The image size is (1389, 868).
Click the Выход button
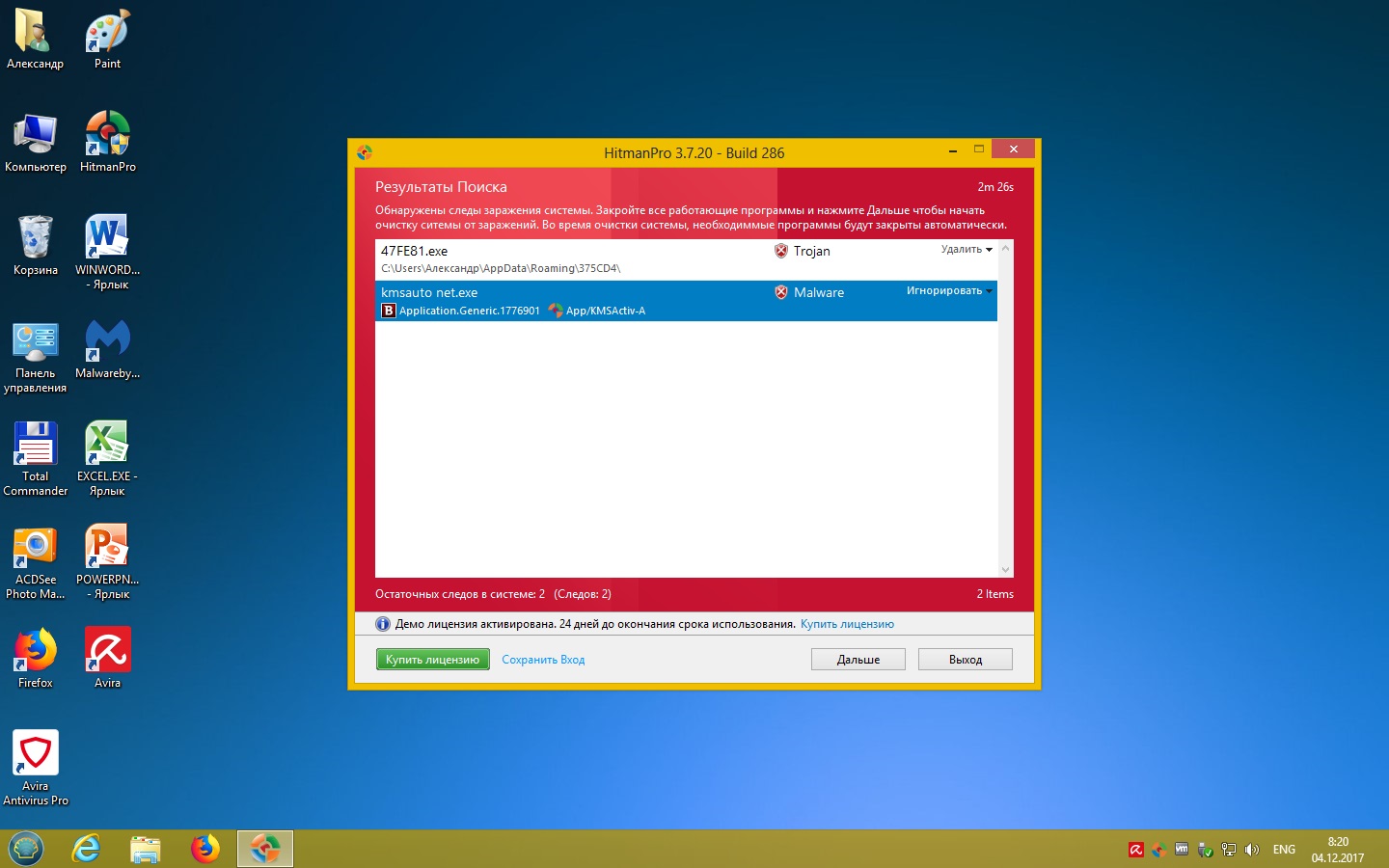tap(966, 660)
